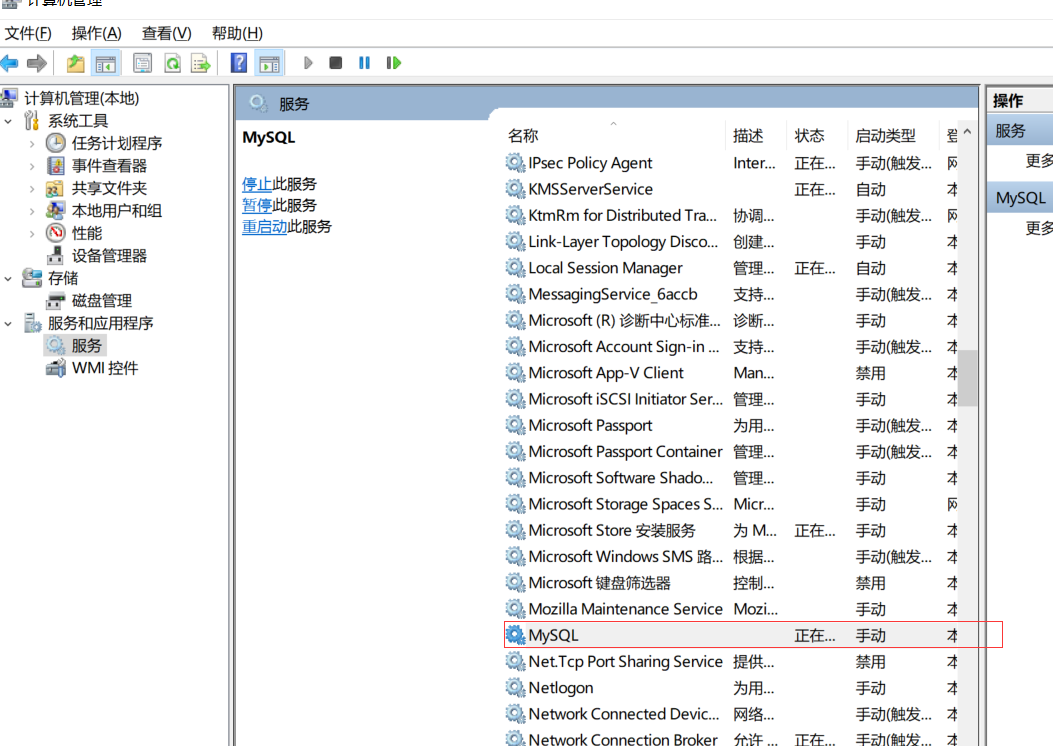Stop the service using the black square icon
The image size is (1053, 746).
tap(336, 62)
